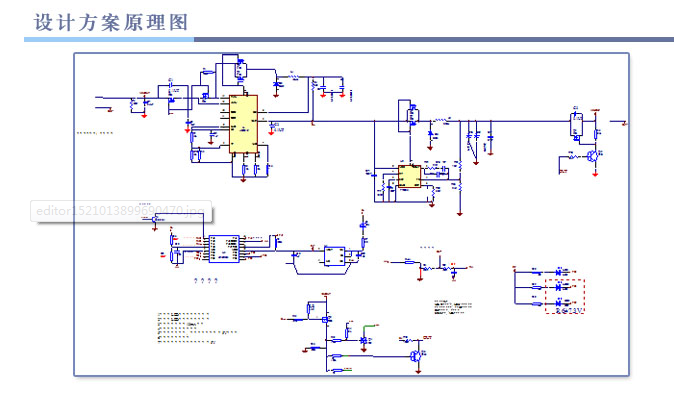Click the green wire segment near bottom
Viewport: 687px width, 403px height.
(370, 327)
